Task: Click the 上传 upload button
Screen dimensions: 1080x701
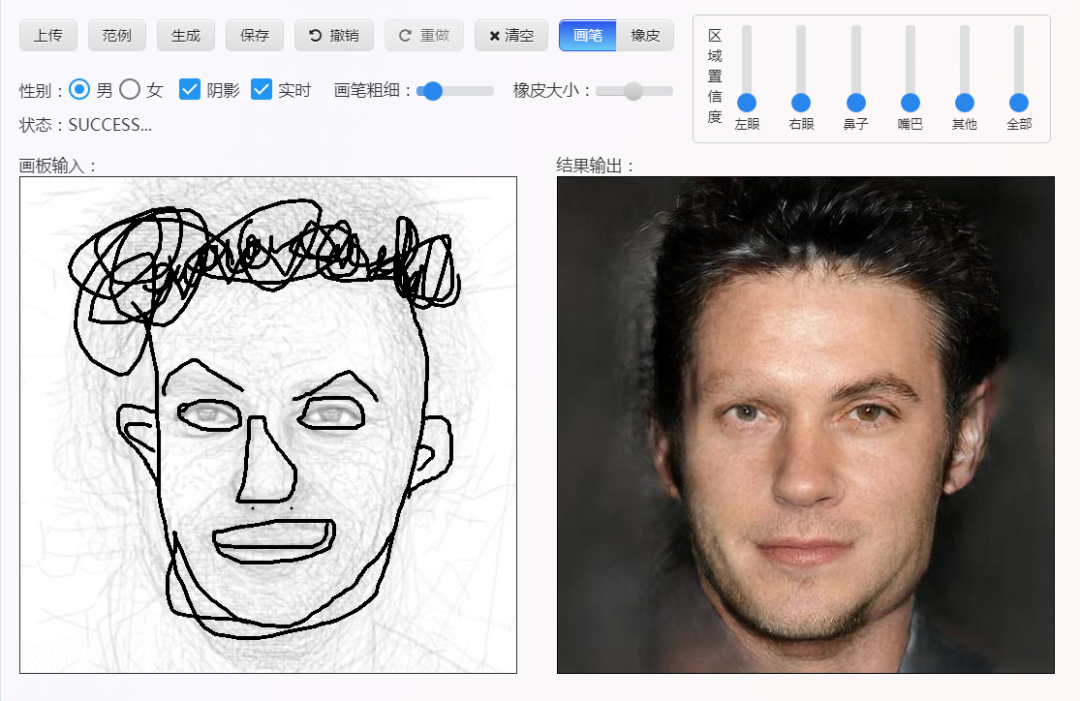Action: click(x=48, y=35)
